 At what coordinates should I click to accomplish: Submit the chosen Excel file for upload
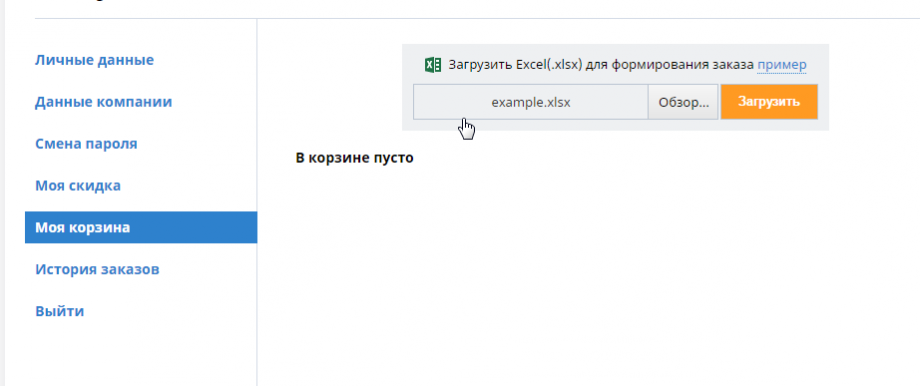pyautogui.click(x=769, y=102)
